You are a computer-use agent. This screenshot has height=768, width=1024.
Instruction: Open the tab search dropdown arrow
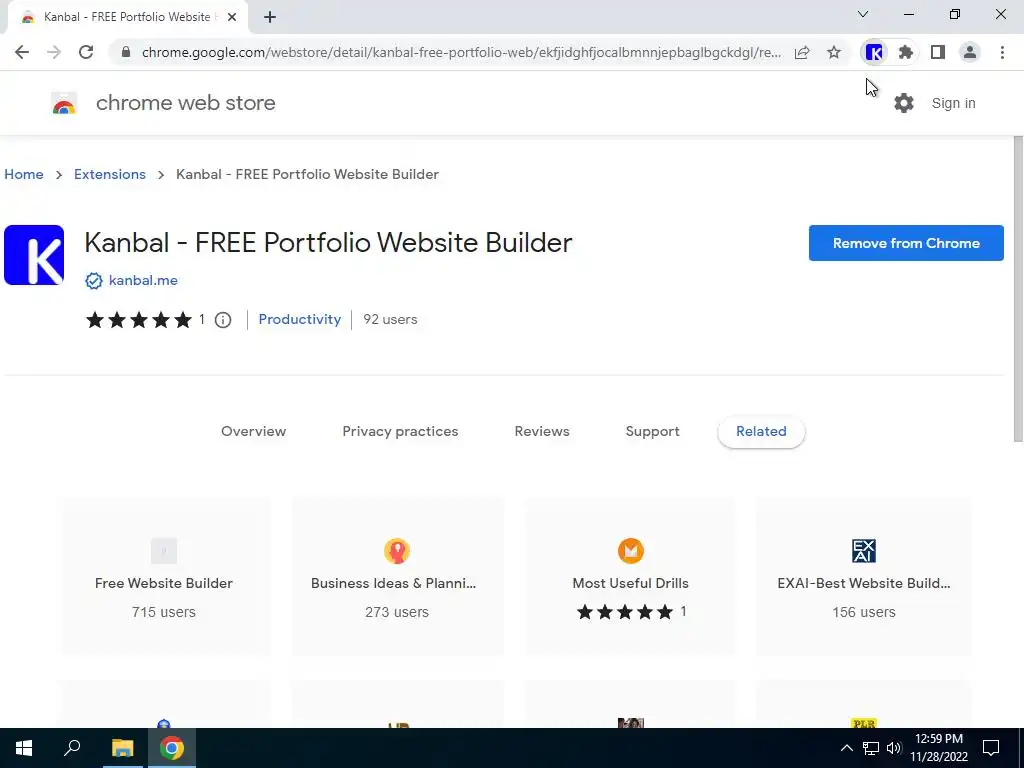(x=863, y=14)
